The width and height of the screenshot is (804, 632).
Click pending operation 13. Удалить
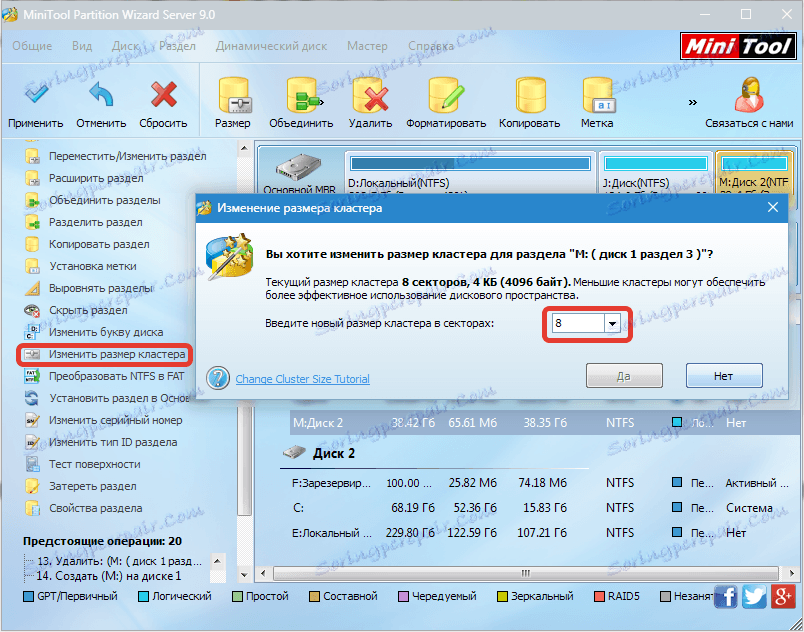click(x=118, y=561)
